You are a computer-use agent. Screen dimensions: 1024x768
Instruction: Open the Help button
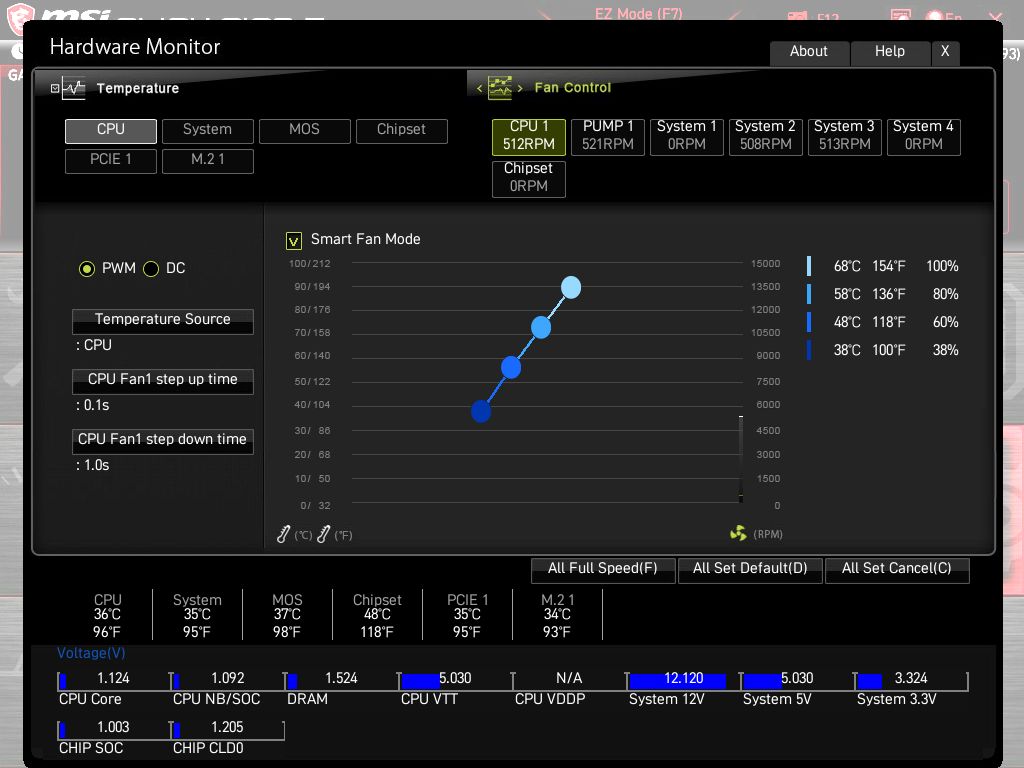tap(890, 52)
